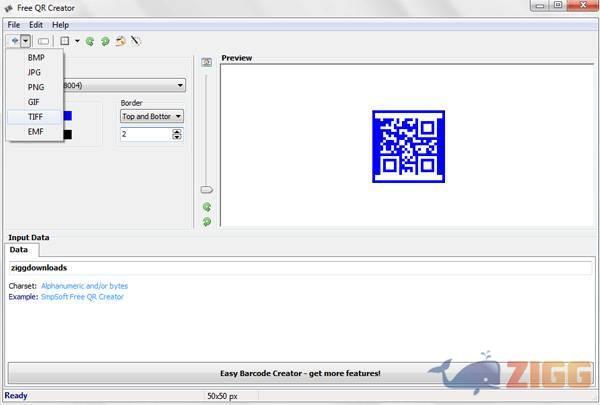Click the upper green arrow below the zoom slider
The image size is (600, 405).
[206, 207]
